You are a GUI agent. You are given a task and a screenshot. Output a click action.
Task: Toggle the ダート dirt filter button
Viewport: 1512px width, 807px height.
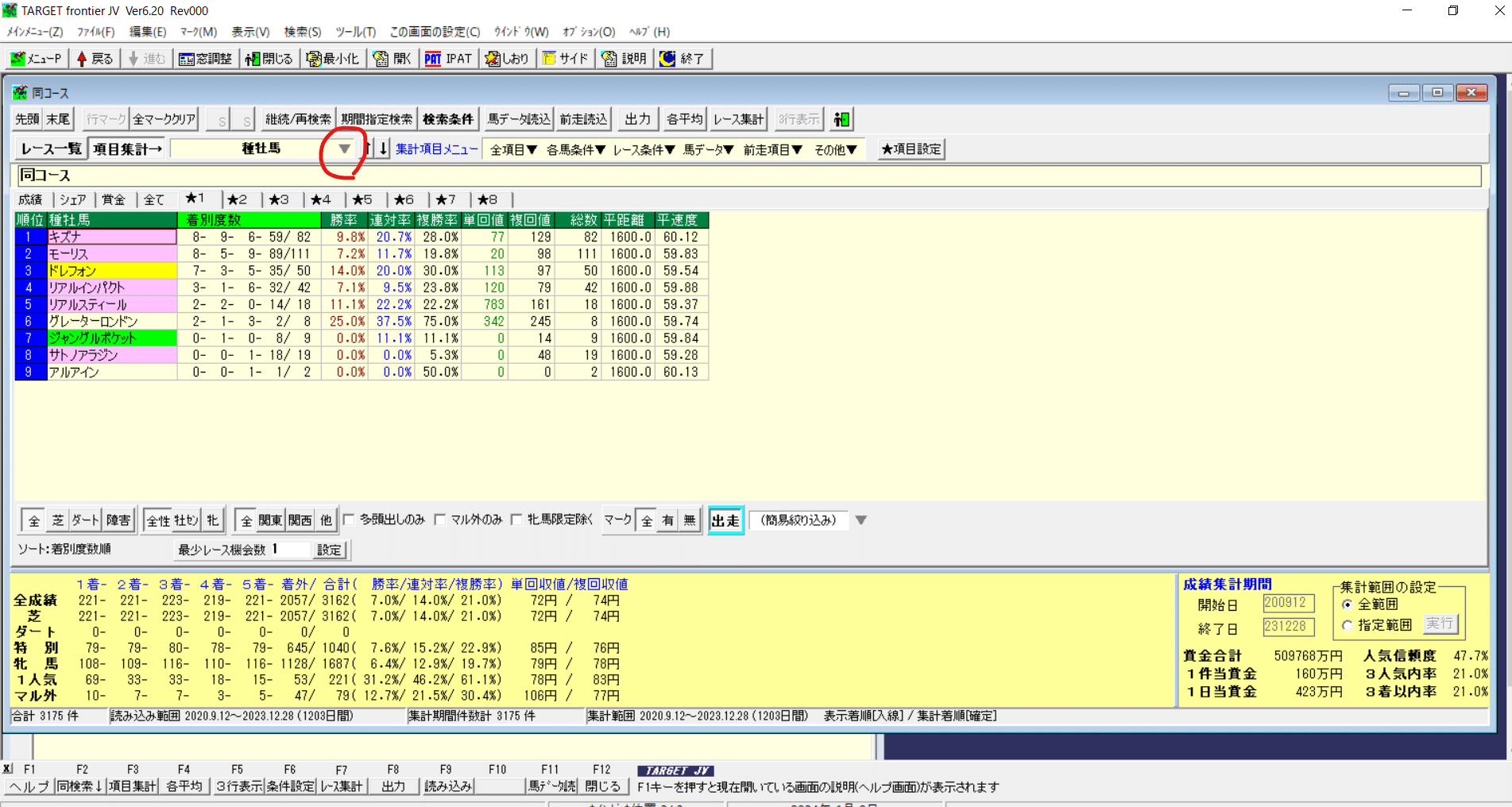click(x=85, y=520)
